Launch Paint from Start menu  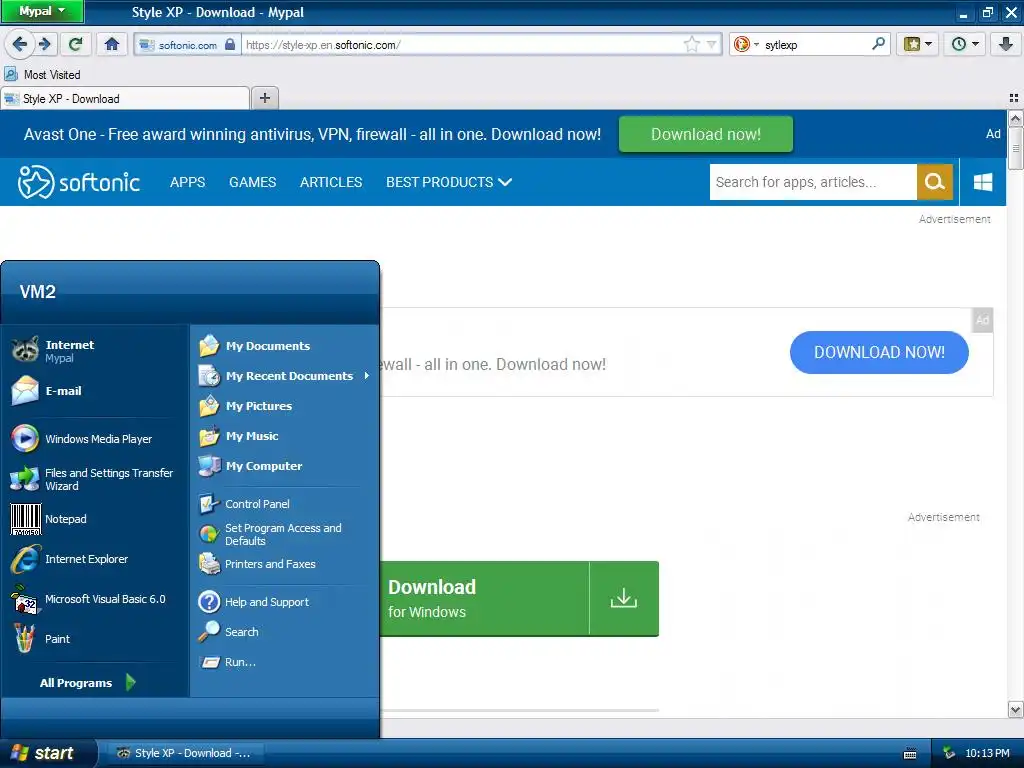pos(95,639)
